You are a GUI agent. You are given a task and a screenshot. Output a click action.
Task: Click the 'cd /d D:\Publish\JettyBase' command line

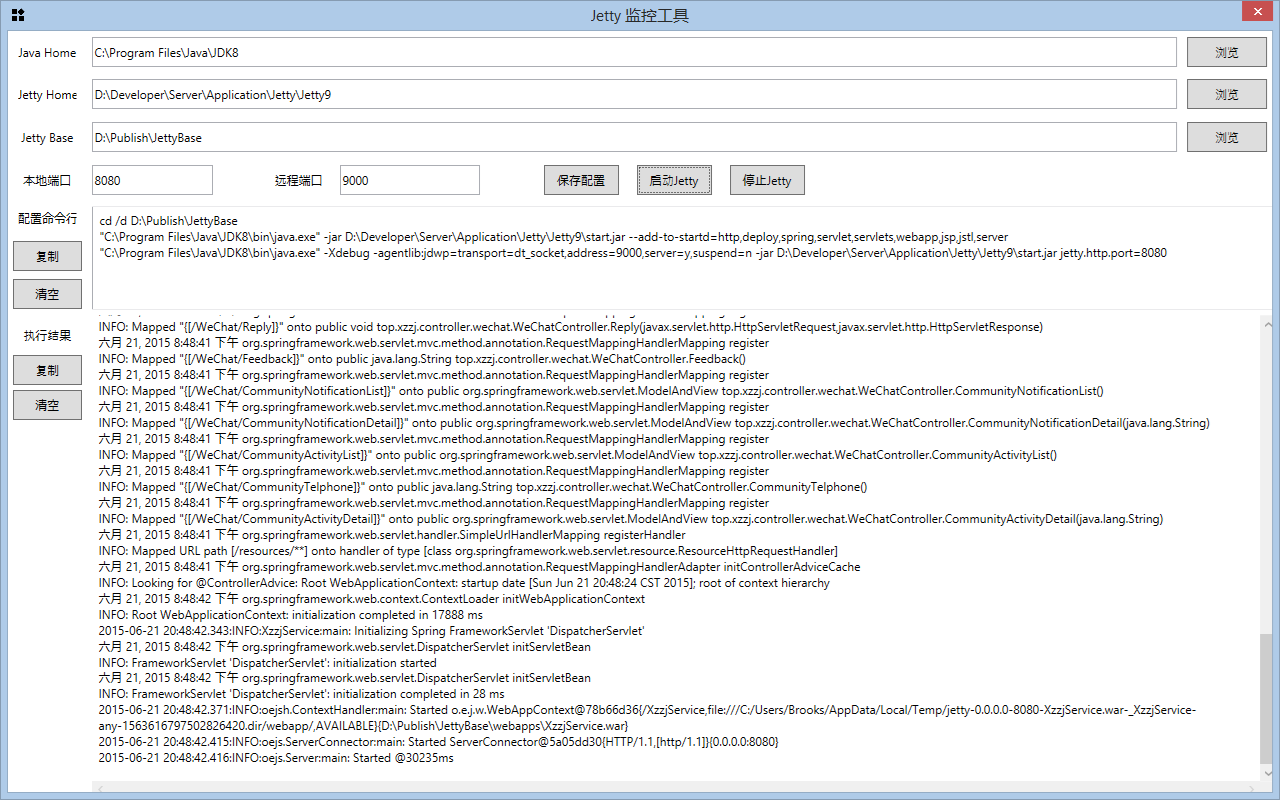tap(168, 221)
